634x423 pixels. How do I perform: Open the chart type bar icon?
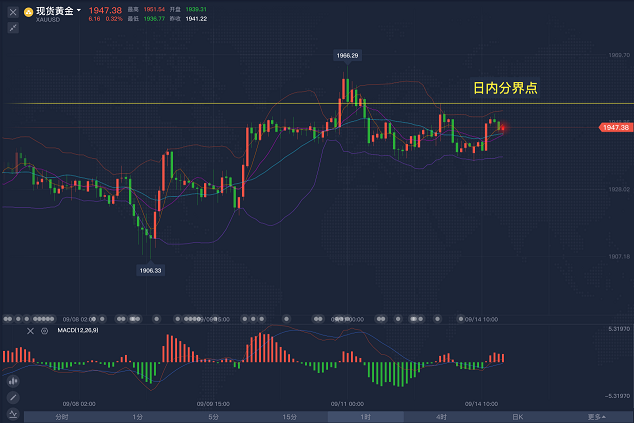[13, 380]
